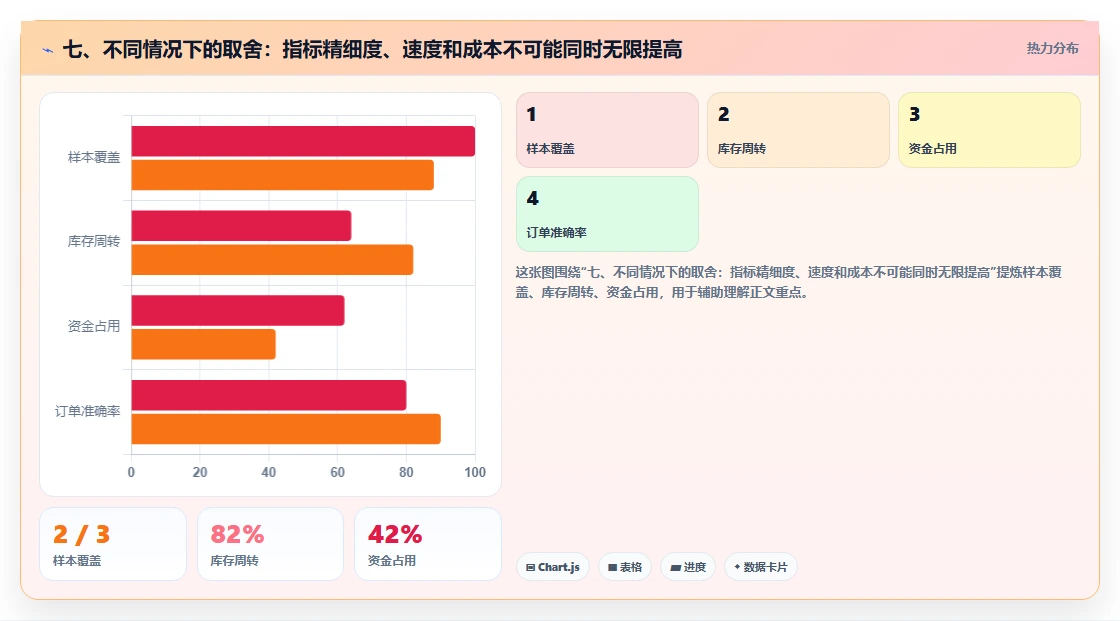Click the red bar for 资金占用

[238, 310]
